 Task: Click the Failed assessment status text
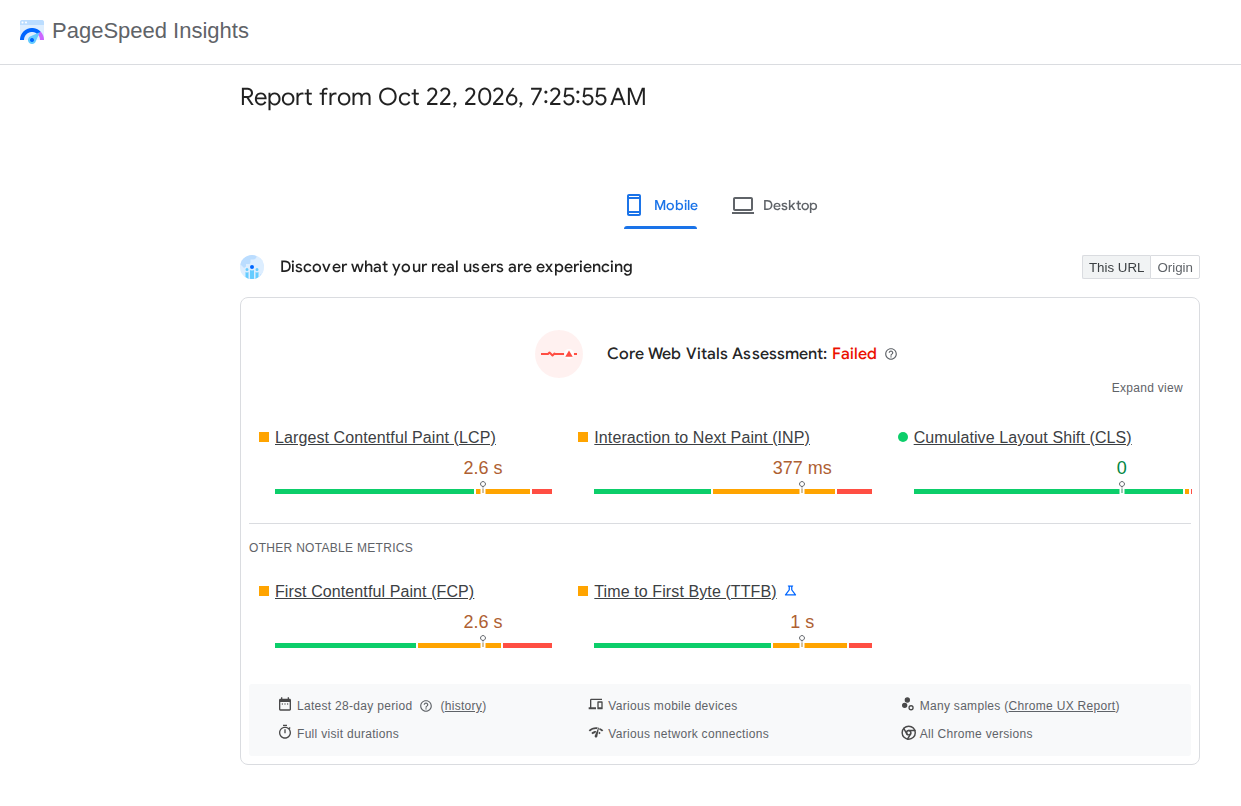(854, 354)
